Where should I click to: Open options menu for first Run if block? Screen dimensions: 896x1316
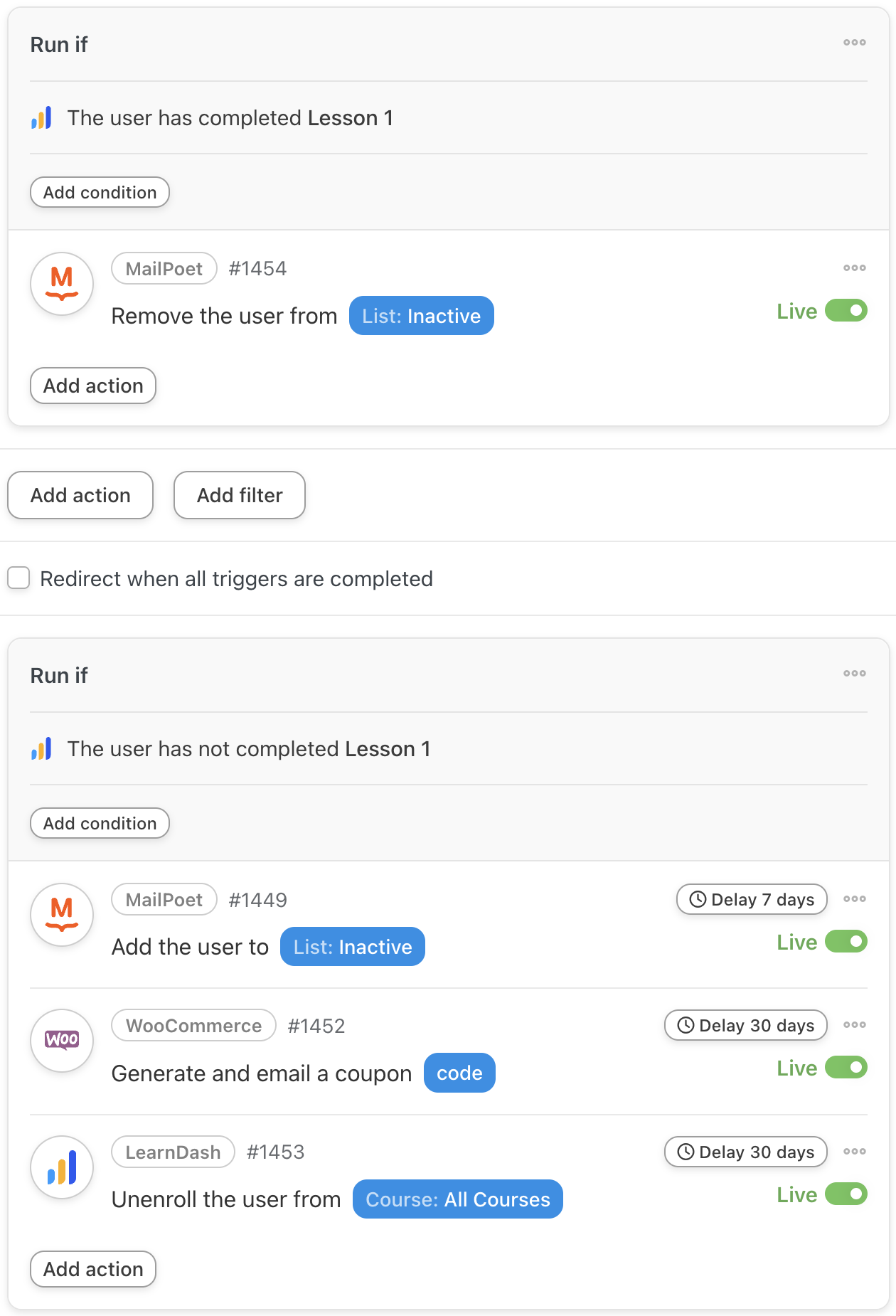854,43
